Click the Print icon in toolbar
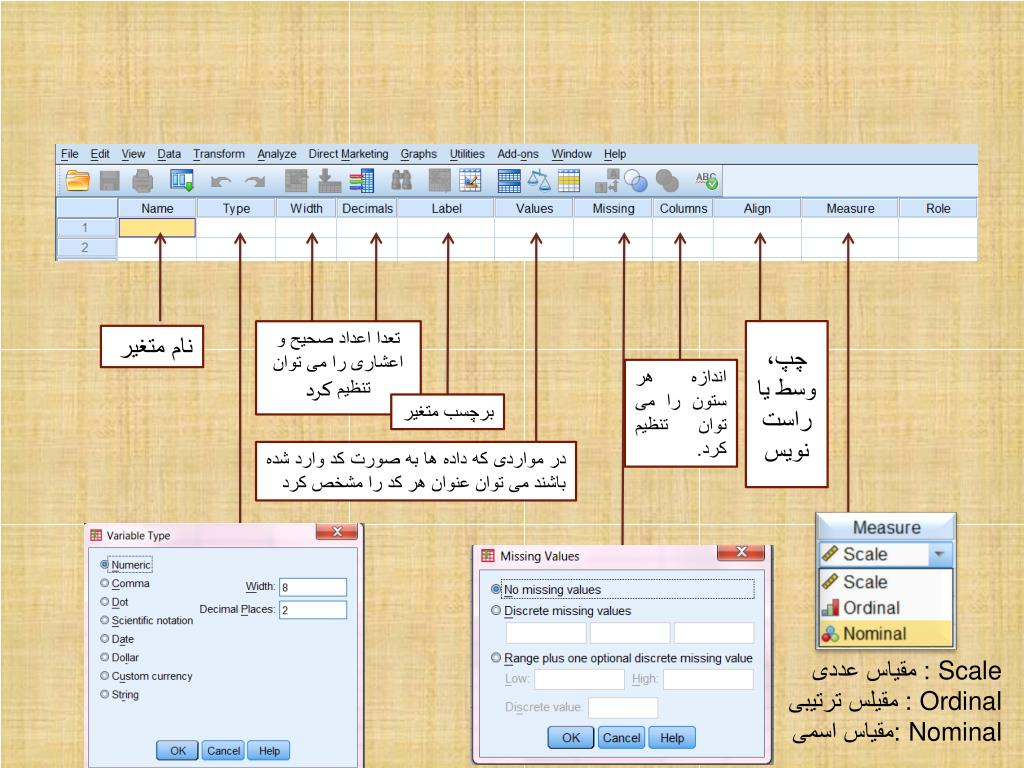The image size is (1024, 768). (x=142, y=181)
